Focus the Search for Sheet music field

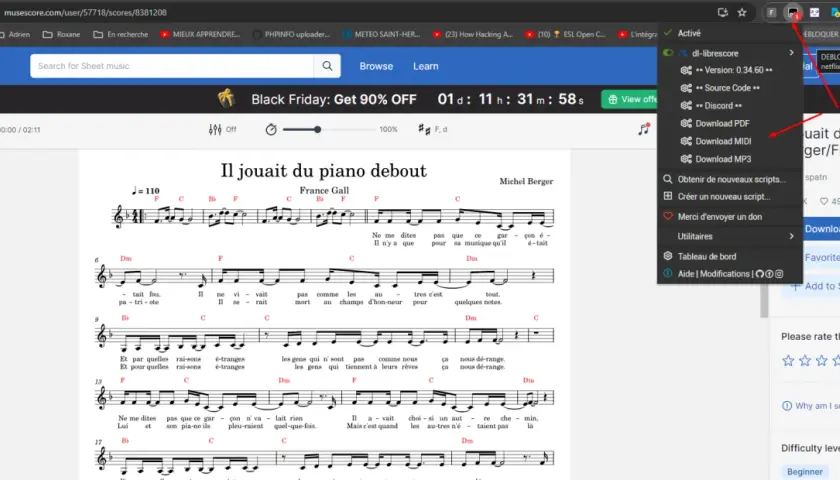[x=172, y=66]
